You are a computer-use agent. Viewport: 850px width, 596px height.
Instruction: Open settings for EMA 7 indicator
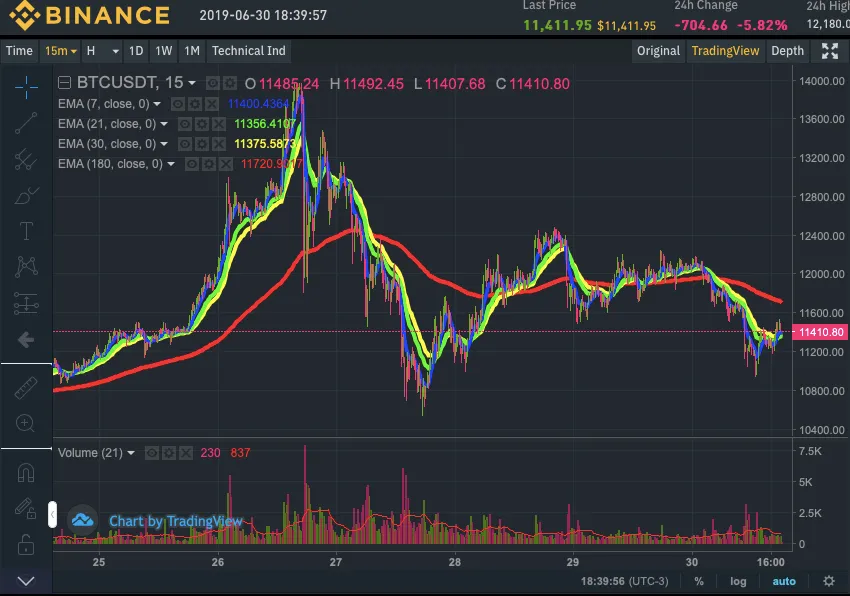[195, 104]
